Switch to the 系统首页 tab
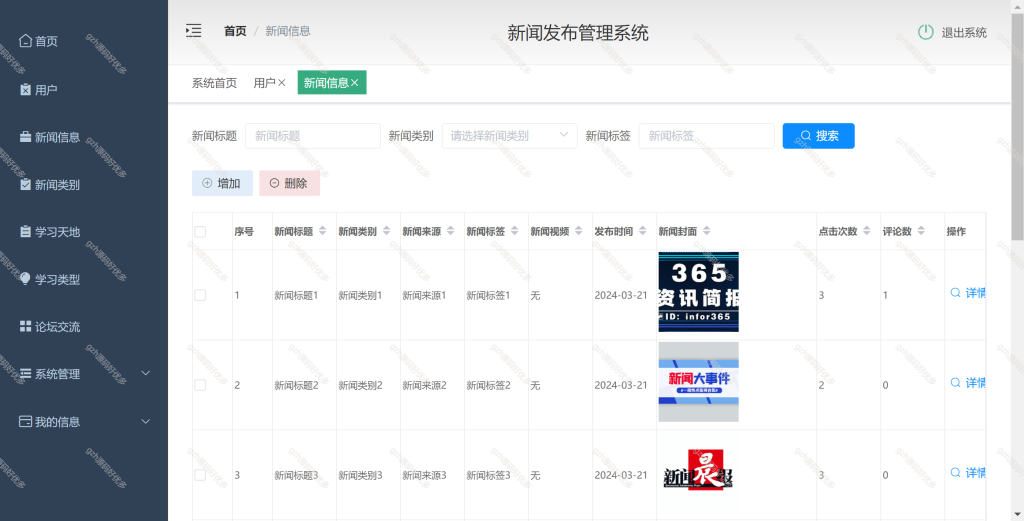This screenshot has height=521, width=1024. point(214,83)
